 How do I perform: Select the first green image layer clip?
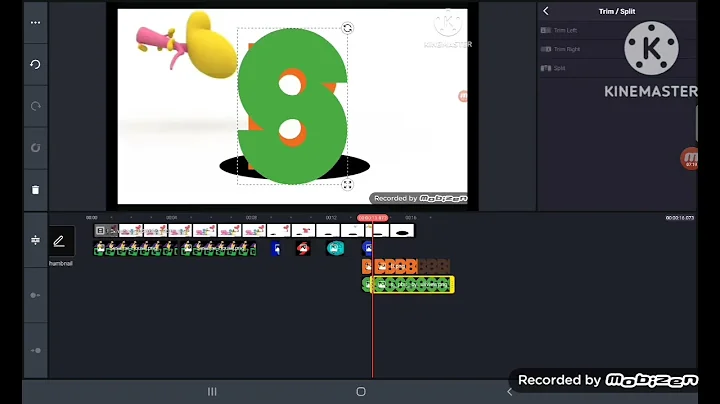point(135,248)
